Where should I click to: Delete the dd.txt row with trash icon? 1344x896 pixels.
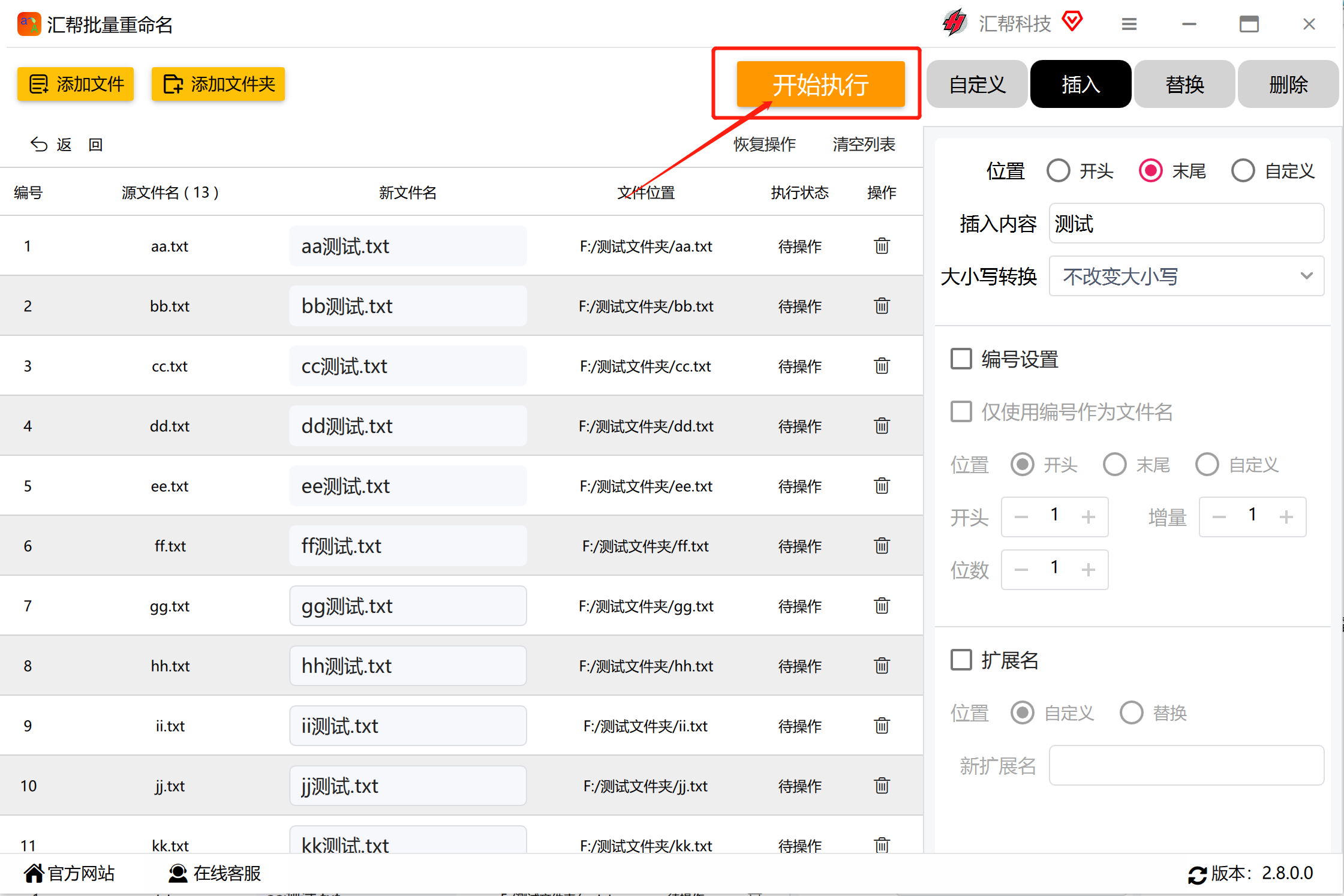[882, 426]
